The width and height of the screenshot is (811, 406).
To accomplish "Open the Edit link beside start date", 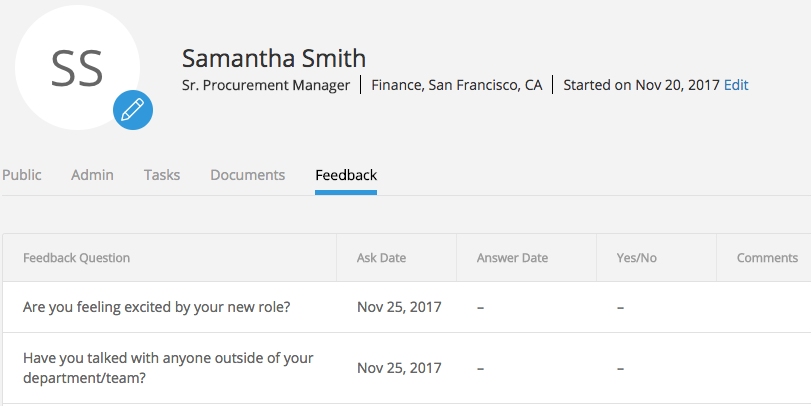I will (736, 85).
